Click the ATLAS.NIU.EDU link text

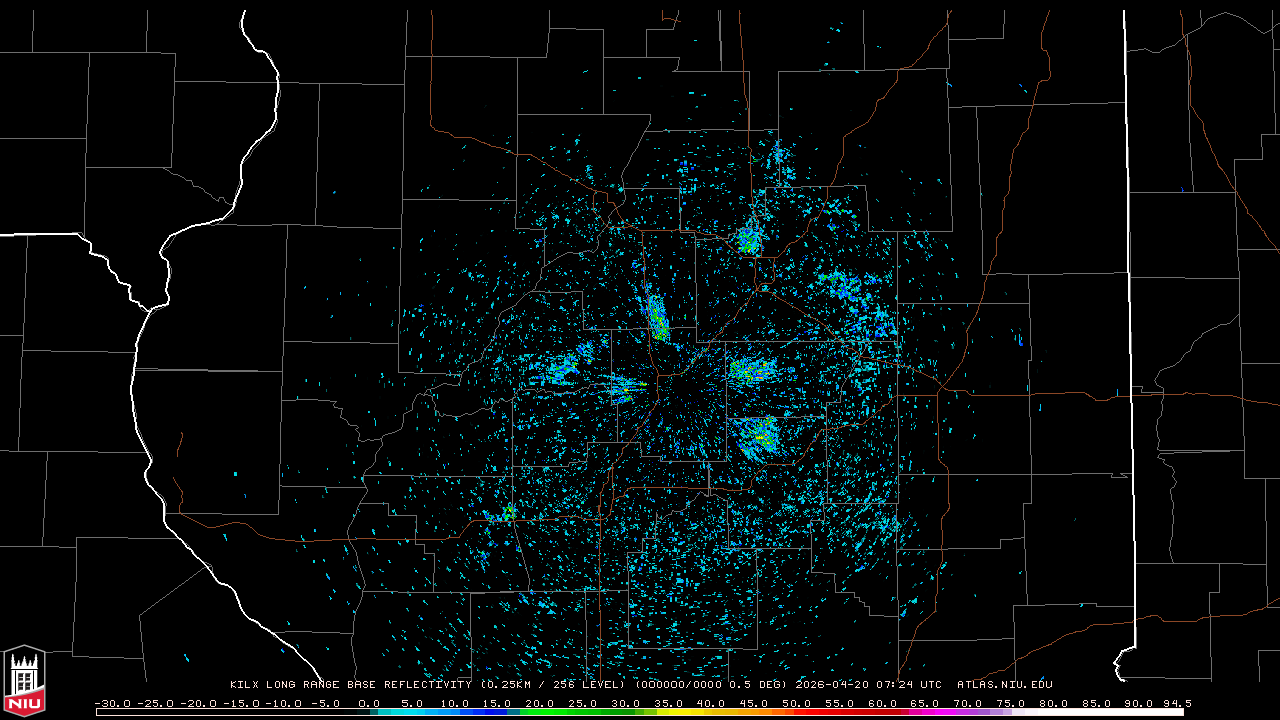(x=1004, y=685)
